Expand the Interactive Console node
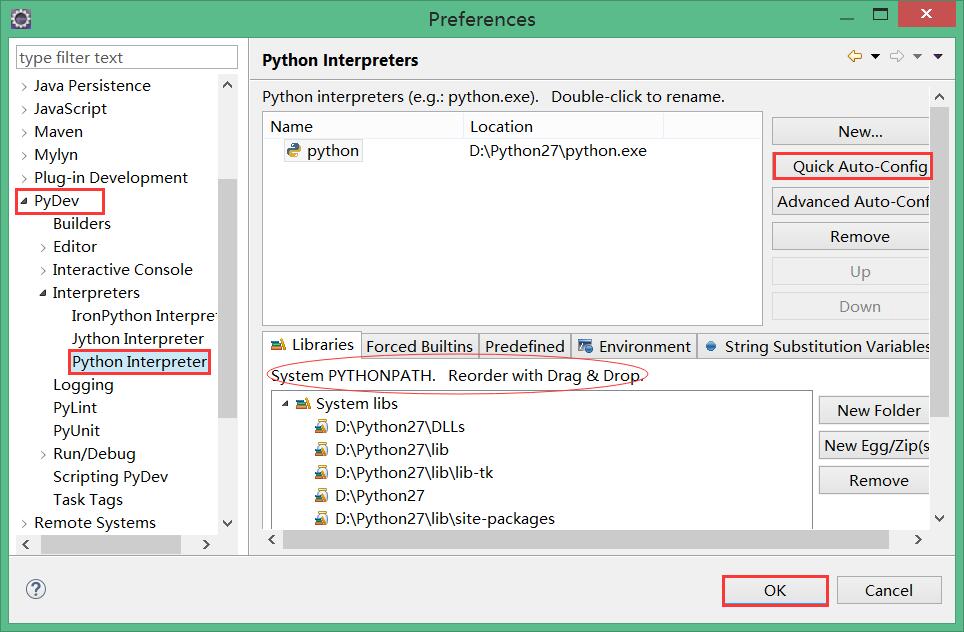This screenshot has height=632, width=964. point(43,271)
